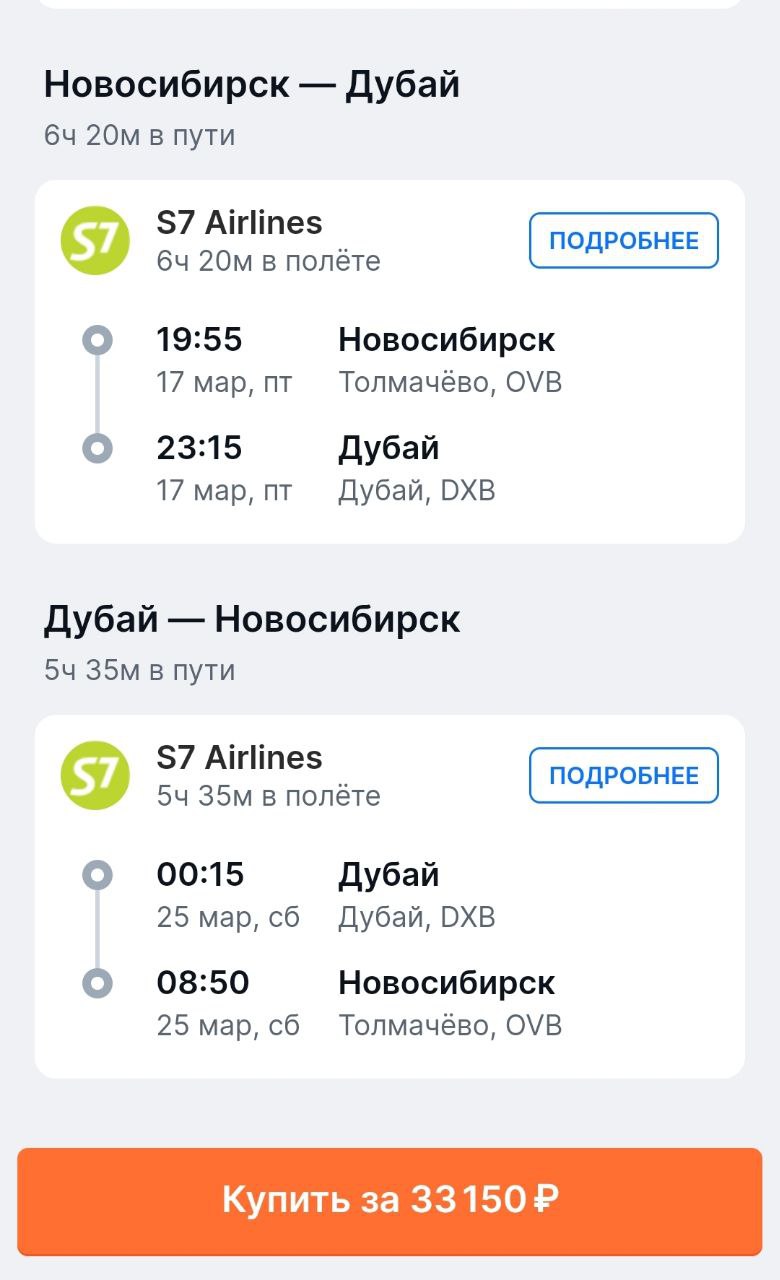Tap the S7 logo on the Dubai–Novosibirsk flight
The width and height of the screenshot is (780, 1280).
95,776
